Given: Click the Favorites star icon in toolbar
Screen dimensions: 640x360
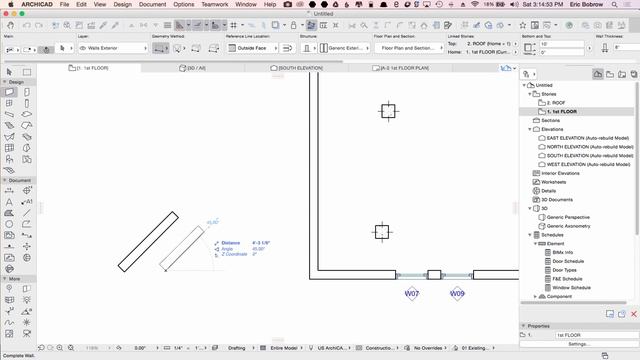Looking at the screenshot, I should click(522, 25).
